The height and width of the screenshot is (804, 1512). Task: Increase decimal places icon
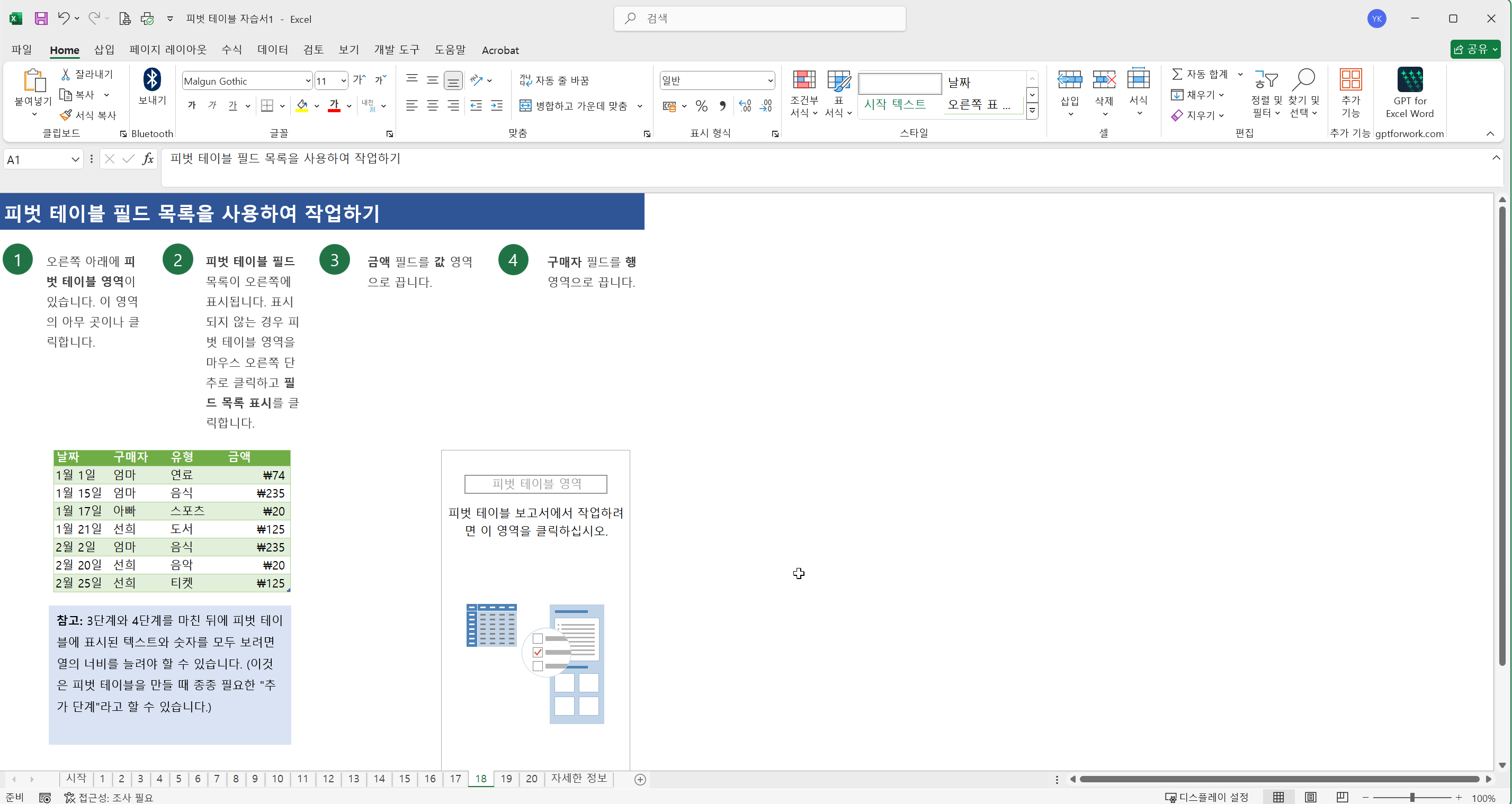point(746,106)
